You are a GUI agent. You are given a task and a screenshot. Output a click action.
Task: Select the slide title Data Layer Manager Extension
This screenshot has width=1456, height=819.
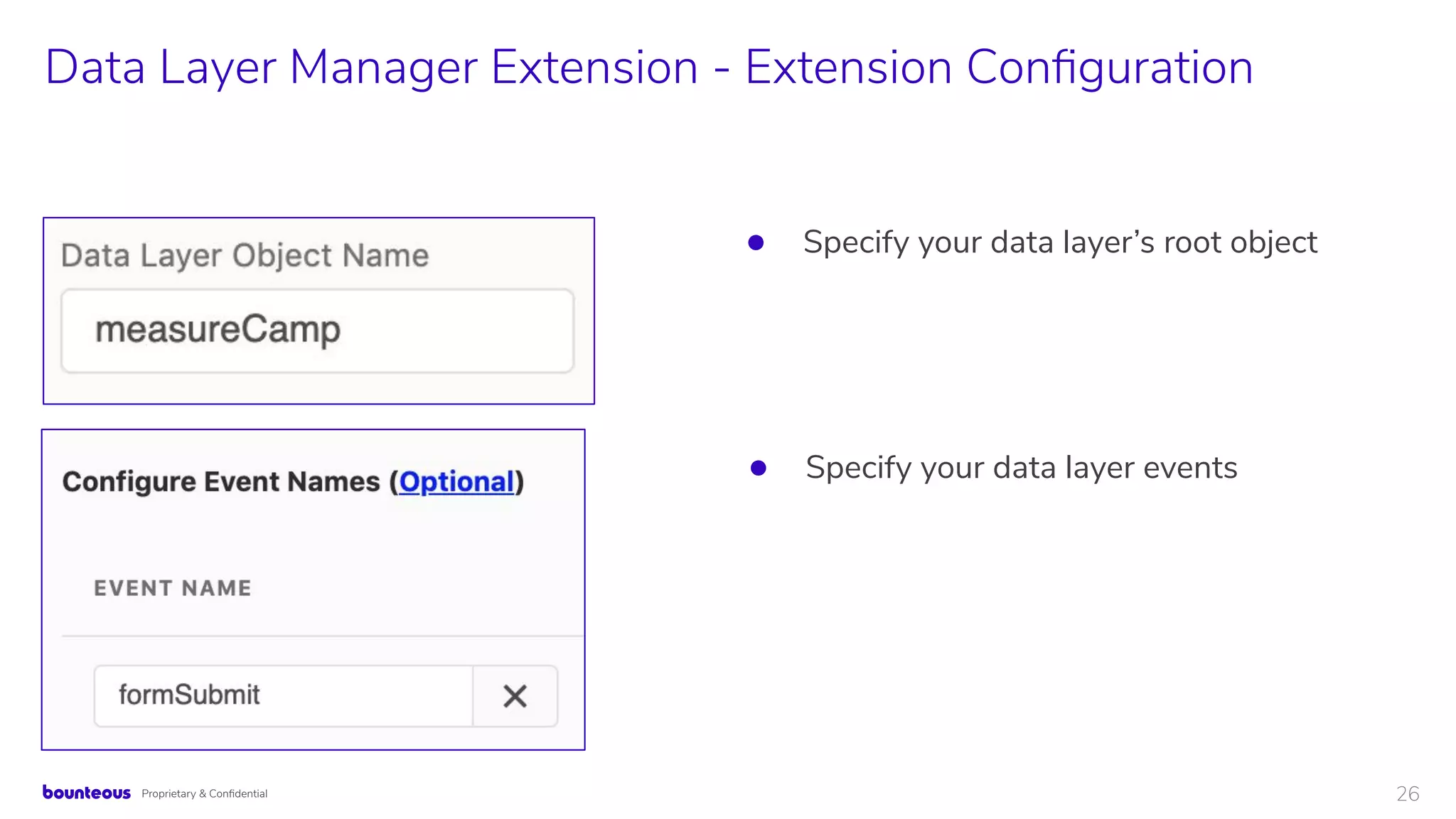coord(648,68)
